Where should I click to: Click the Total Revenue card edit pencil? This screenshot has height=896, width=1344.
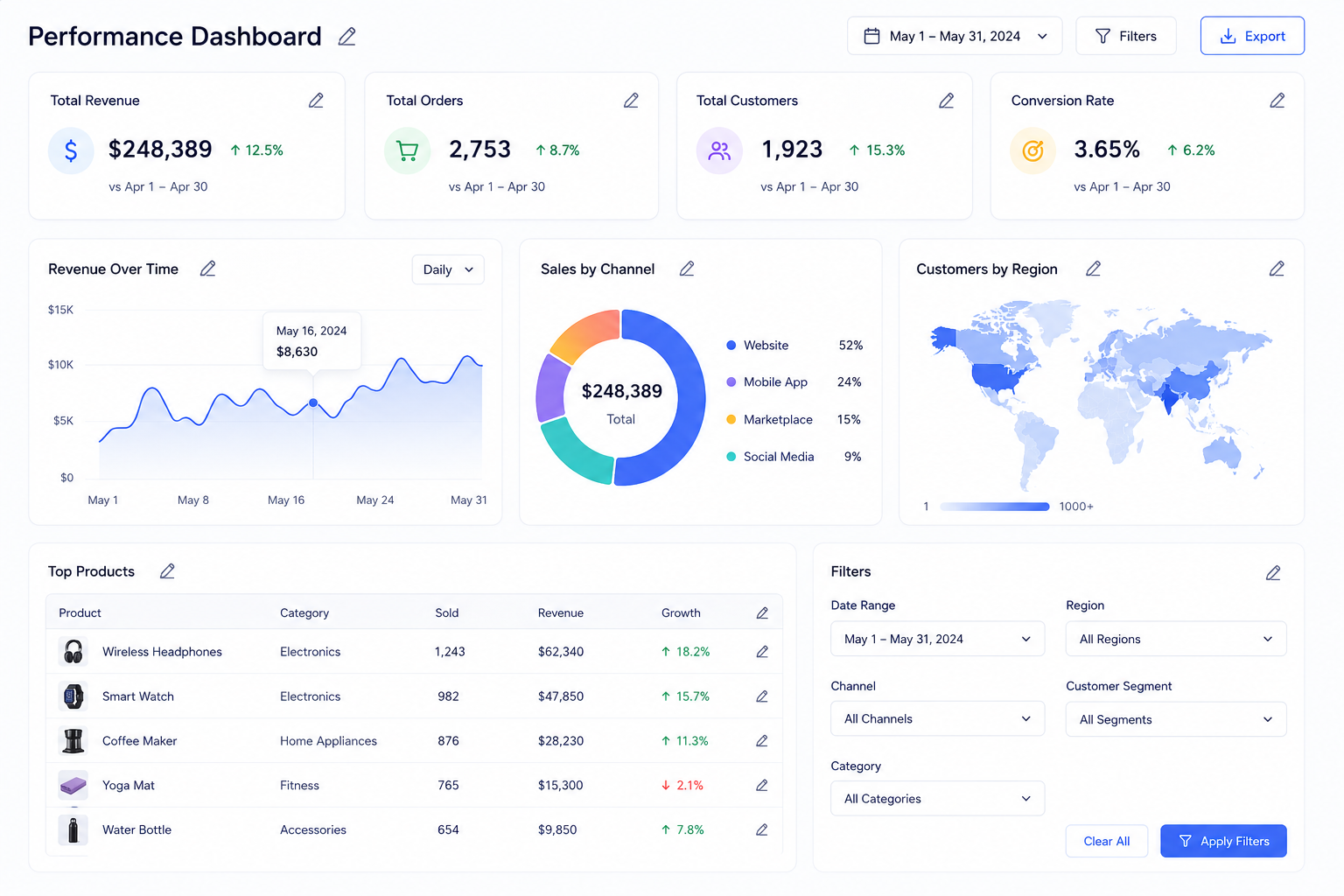pyautogui.click(x=316, y=101)
